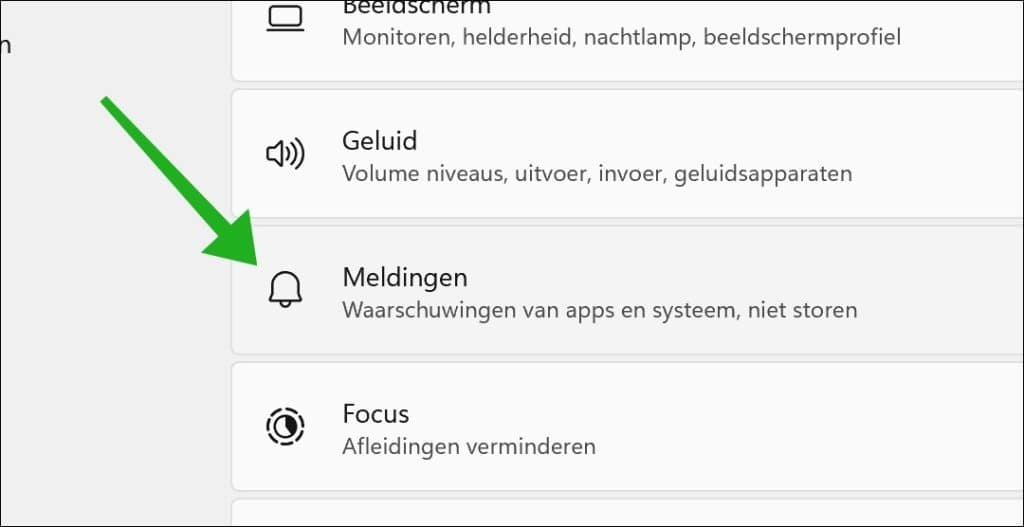Click empty right area of Geluid row
This screenshot has width=1024, height=527.
940,153
